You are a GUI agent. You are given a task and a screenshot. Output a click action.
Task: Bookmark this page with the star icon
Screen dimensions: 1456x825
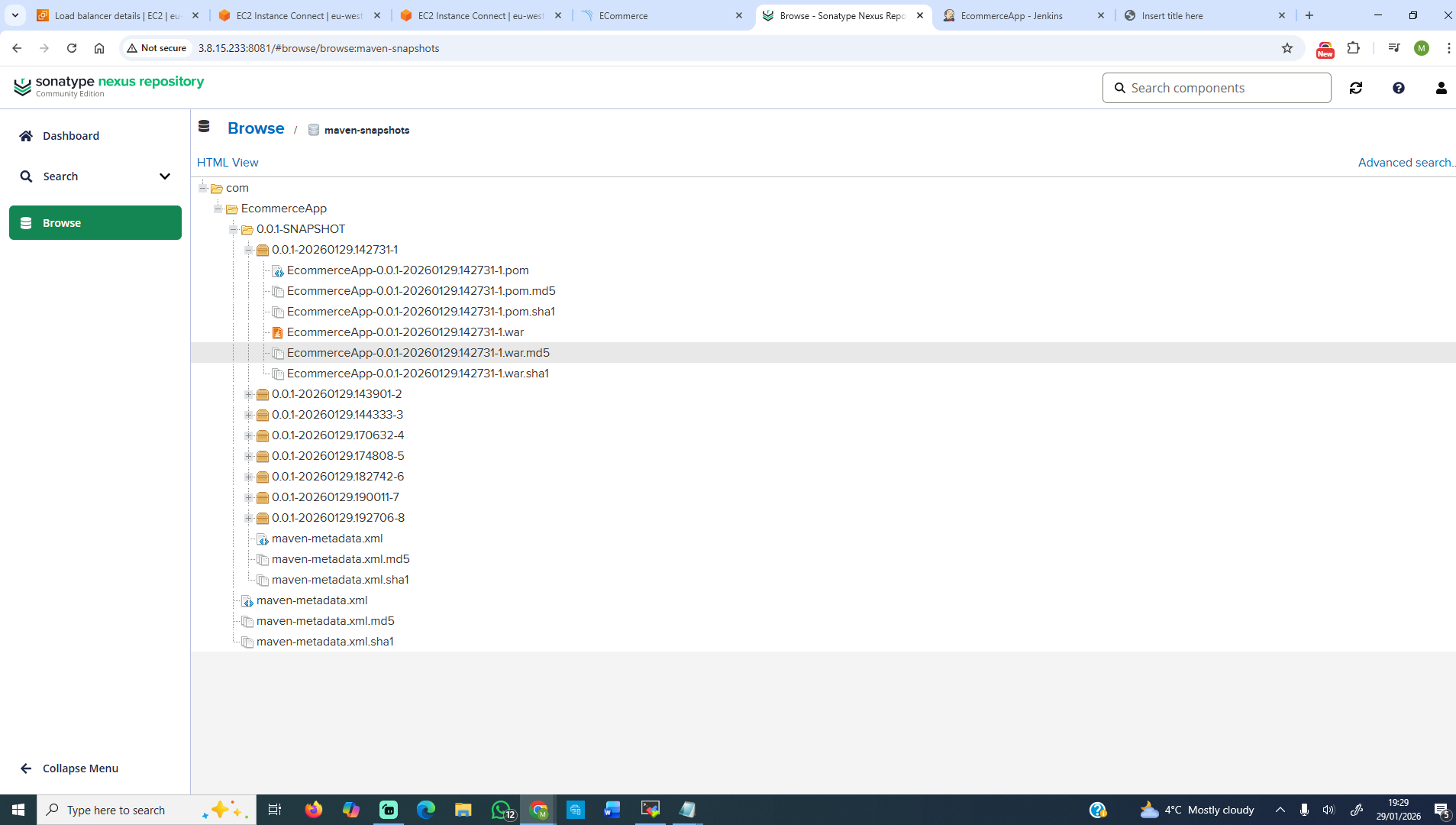click(x=1287, y=48)
